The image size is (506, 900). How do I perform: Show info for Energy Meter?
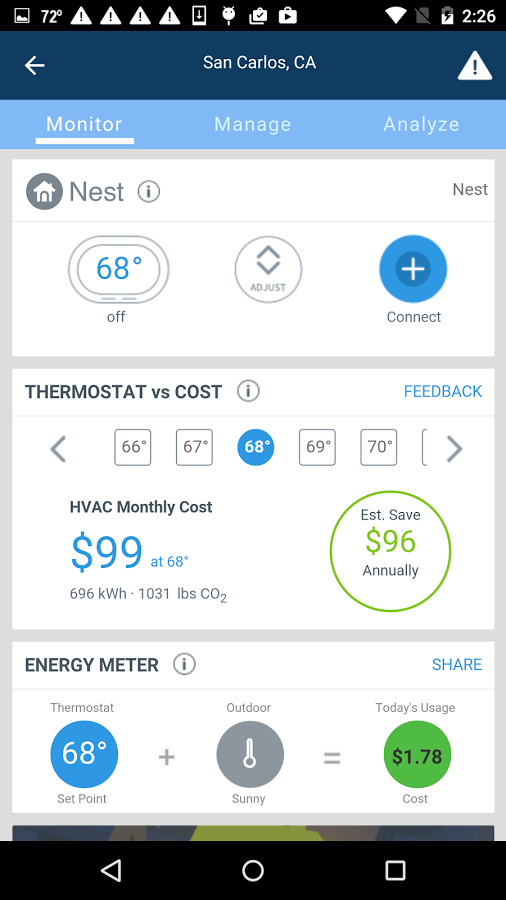pyautogui.click(x=184, y=665)
